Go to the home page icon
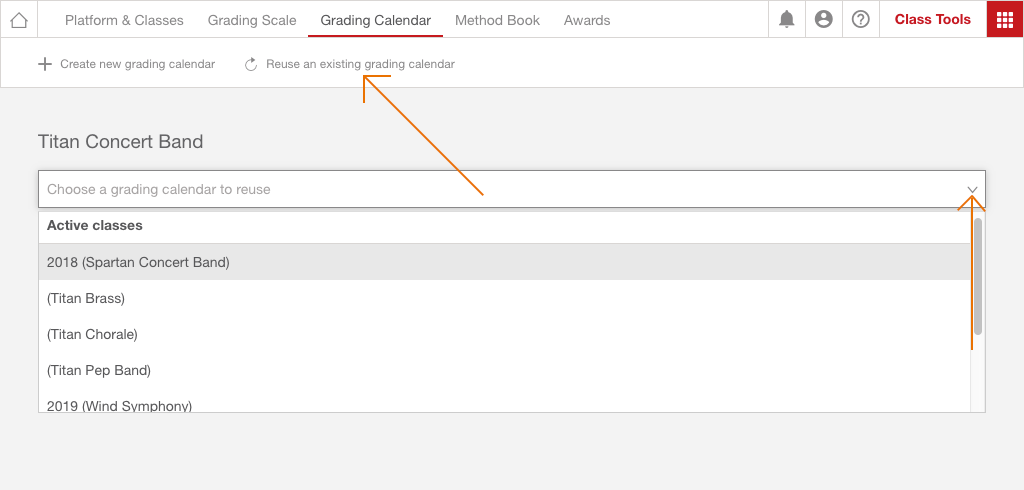The width and height of the screenshot is (1024, 490). 19,20
